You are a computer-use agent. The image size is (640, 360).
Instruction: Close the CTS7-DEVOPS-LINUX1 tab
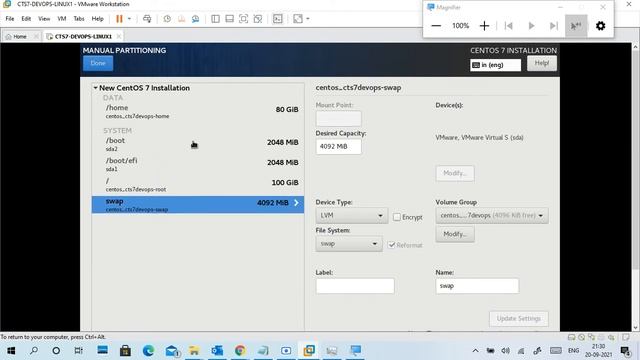(x=119, y=36)
